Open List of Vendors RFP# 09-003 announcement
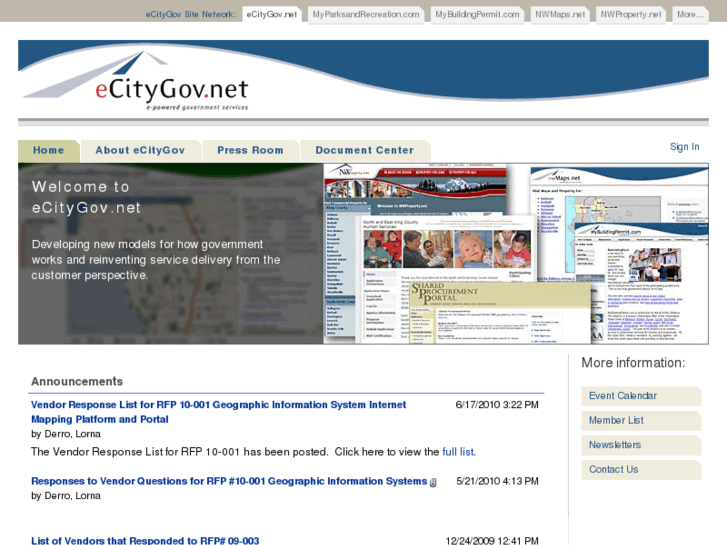 coord(145,541)
